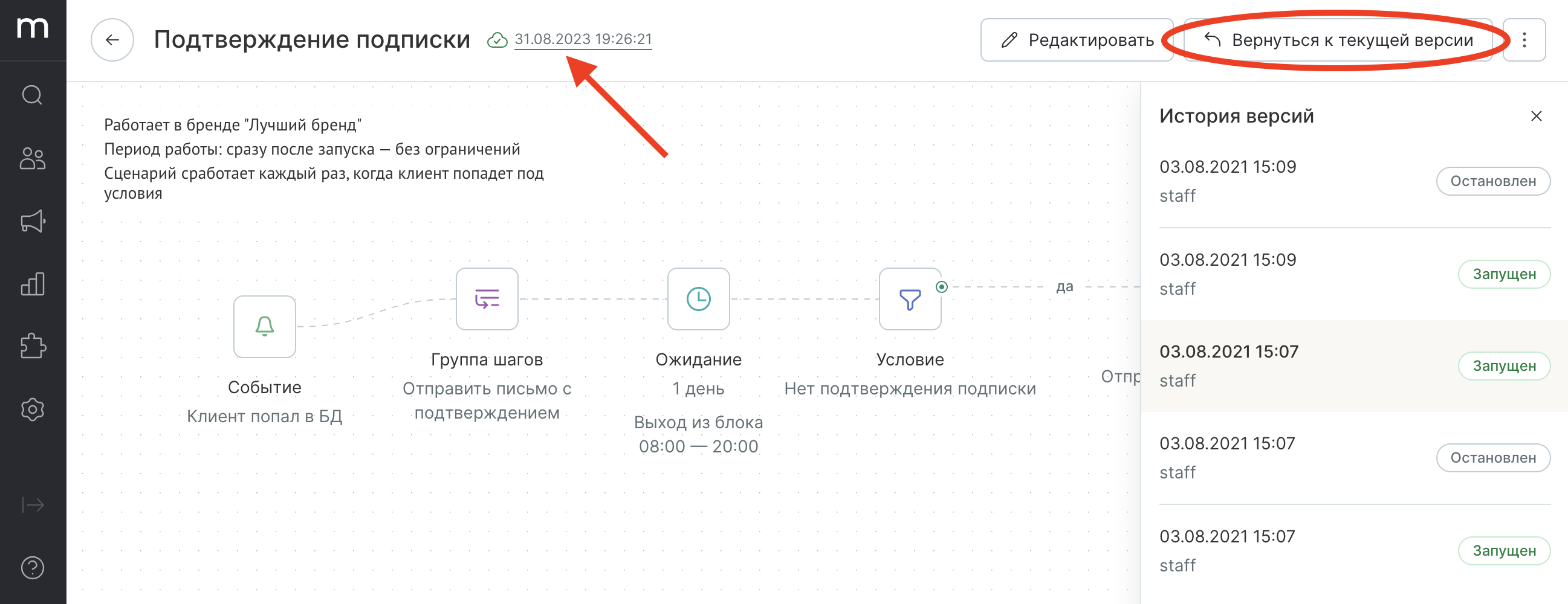Screen dimensions: 1568x604
Task: Click Вернуться к текущей версии button
Action: [x=1338, y=40]
